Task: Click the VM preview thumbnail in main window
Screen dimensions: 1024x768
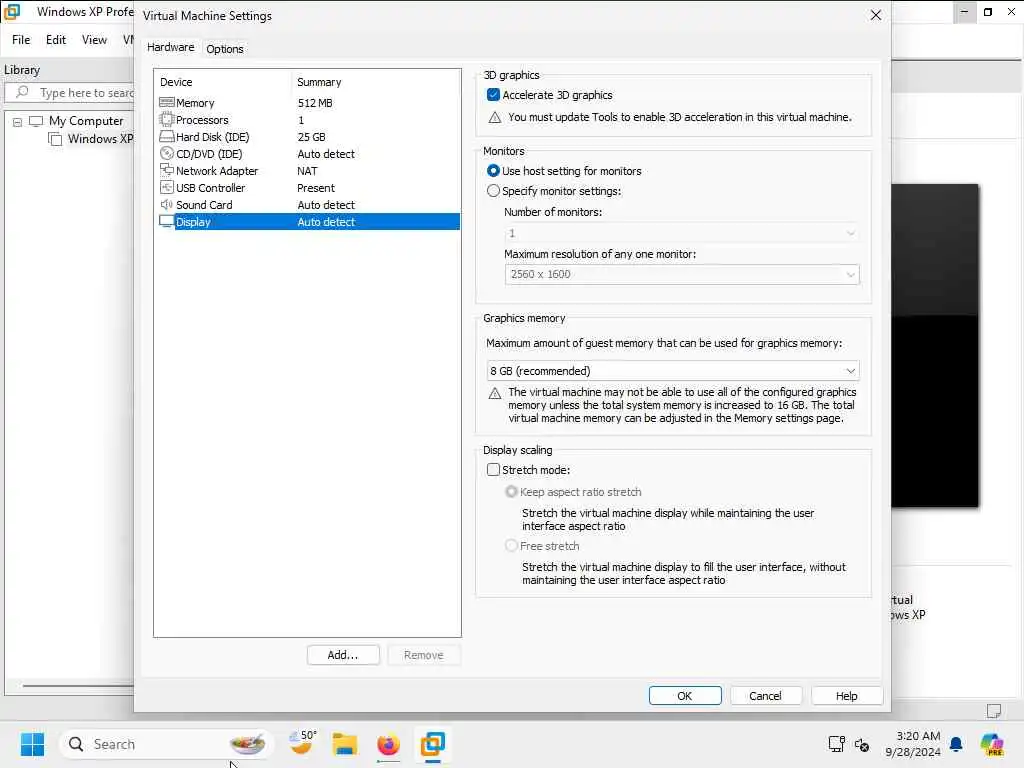Action: 935,345
